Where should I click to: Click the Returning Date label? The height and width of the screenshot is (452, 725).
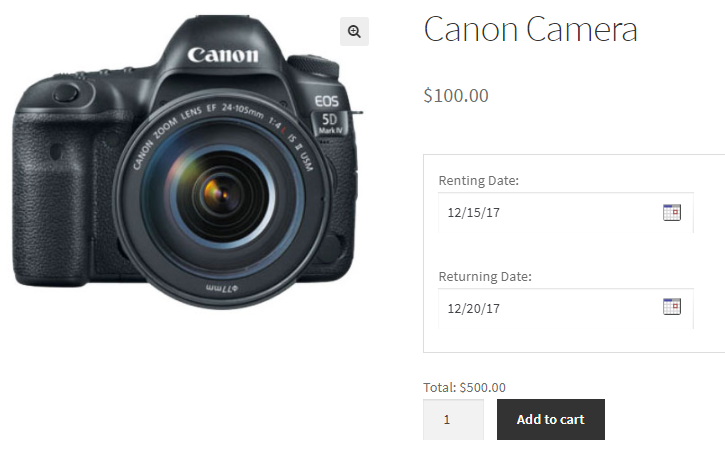click(x=485, y=276)
